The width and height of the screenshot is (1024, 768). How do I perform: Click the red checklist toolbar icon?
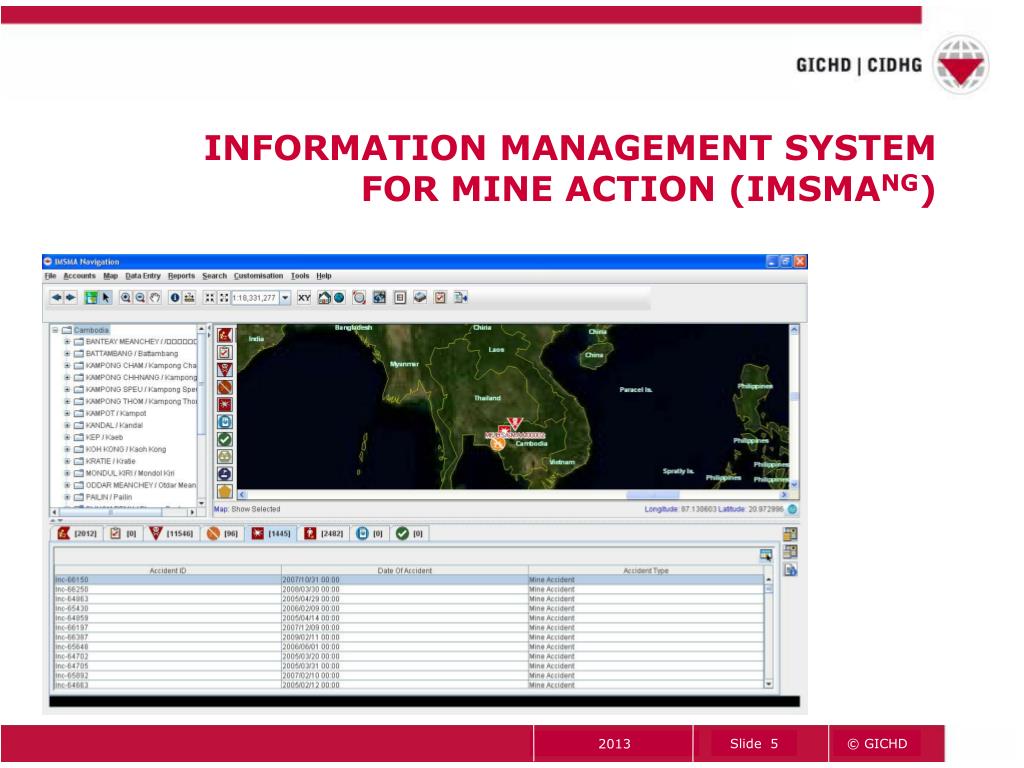click(440, 298)
